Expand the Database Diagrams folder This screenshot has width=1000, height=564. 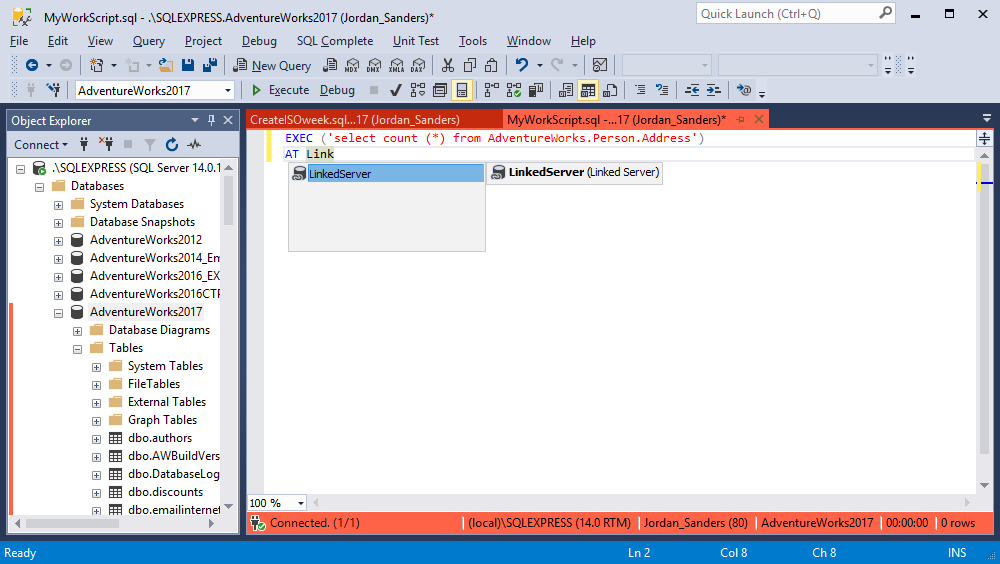[77, 331]
